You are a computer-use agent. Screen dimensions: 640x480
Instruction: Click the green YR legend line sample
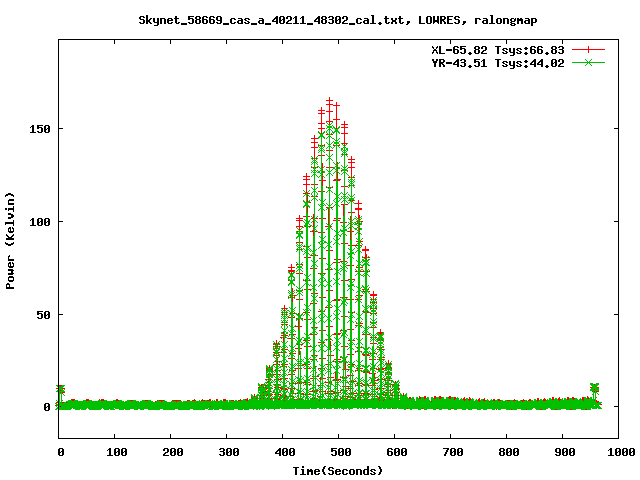588,63
